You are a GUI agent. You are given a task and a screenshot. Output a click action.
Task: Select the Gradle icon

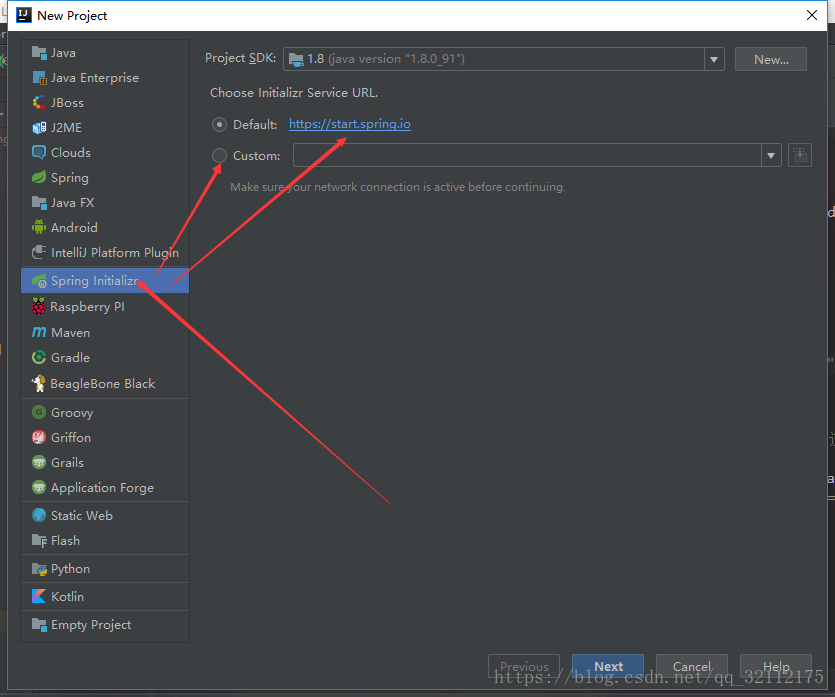pos(39,357)
